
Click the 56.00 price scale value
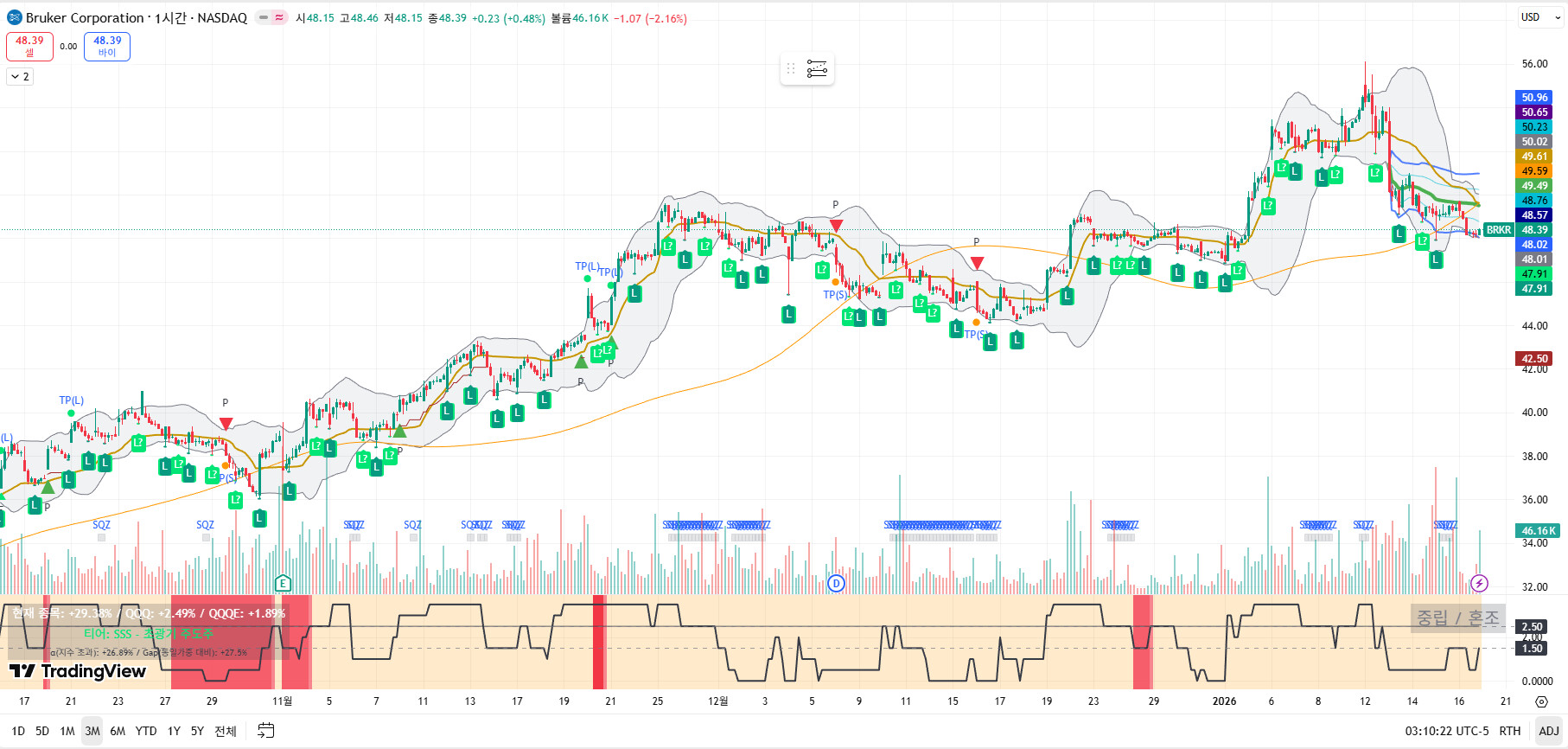pos(1534,64)
